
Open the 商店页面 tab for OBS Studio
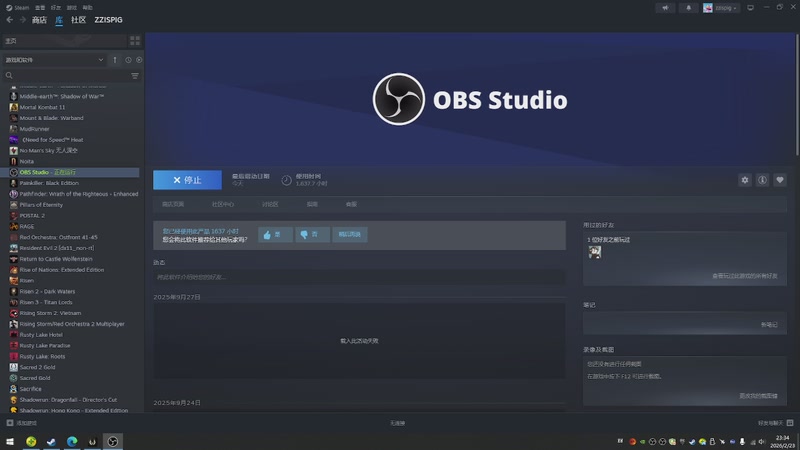(173, 204)
